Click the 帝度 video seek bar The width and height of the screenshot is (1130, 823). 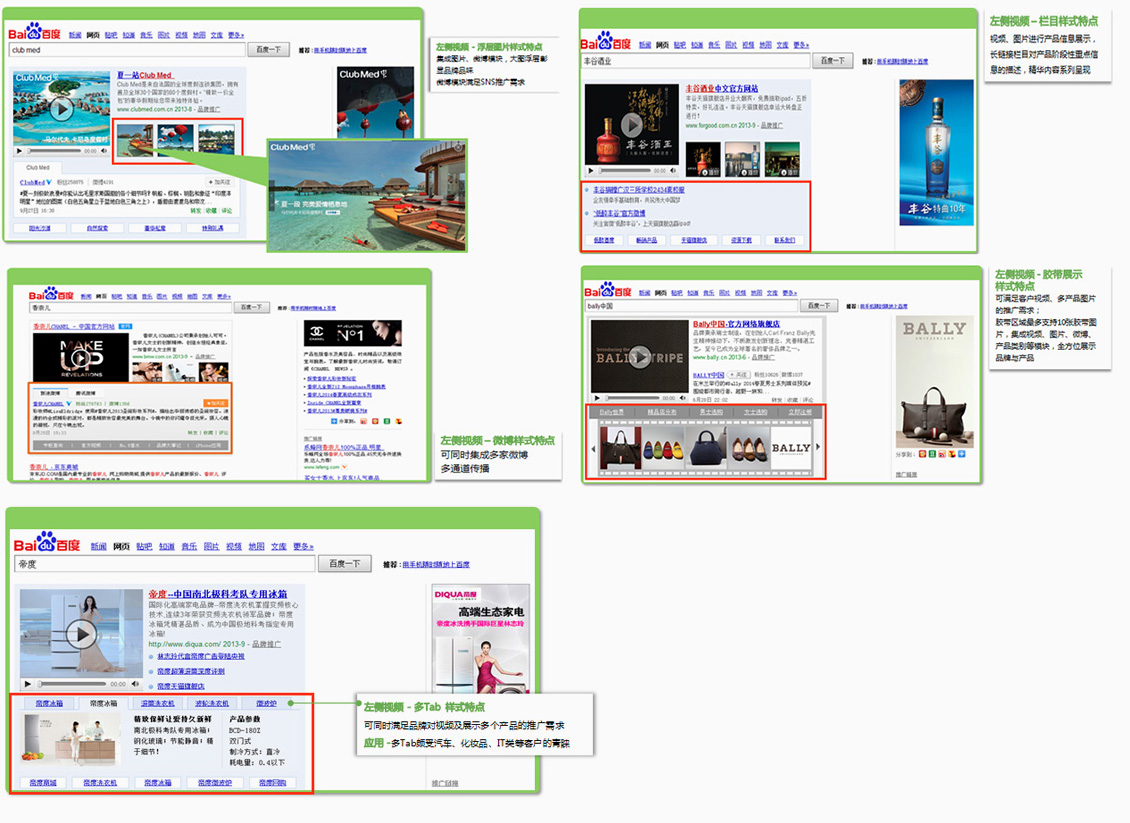72,684
